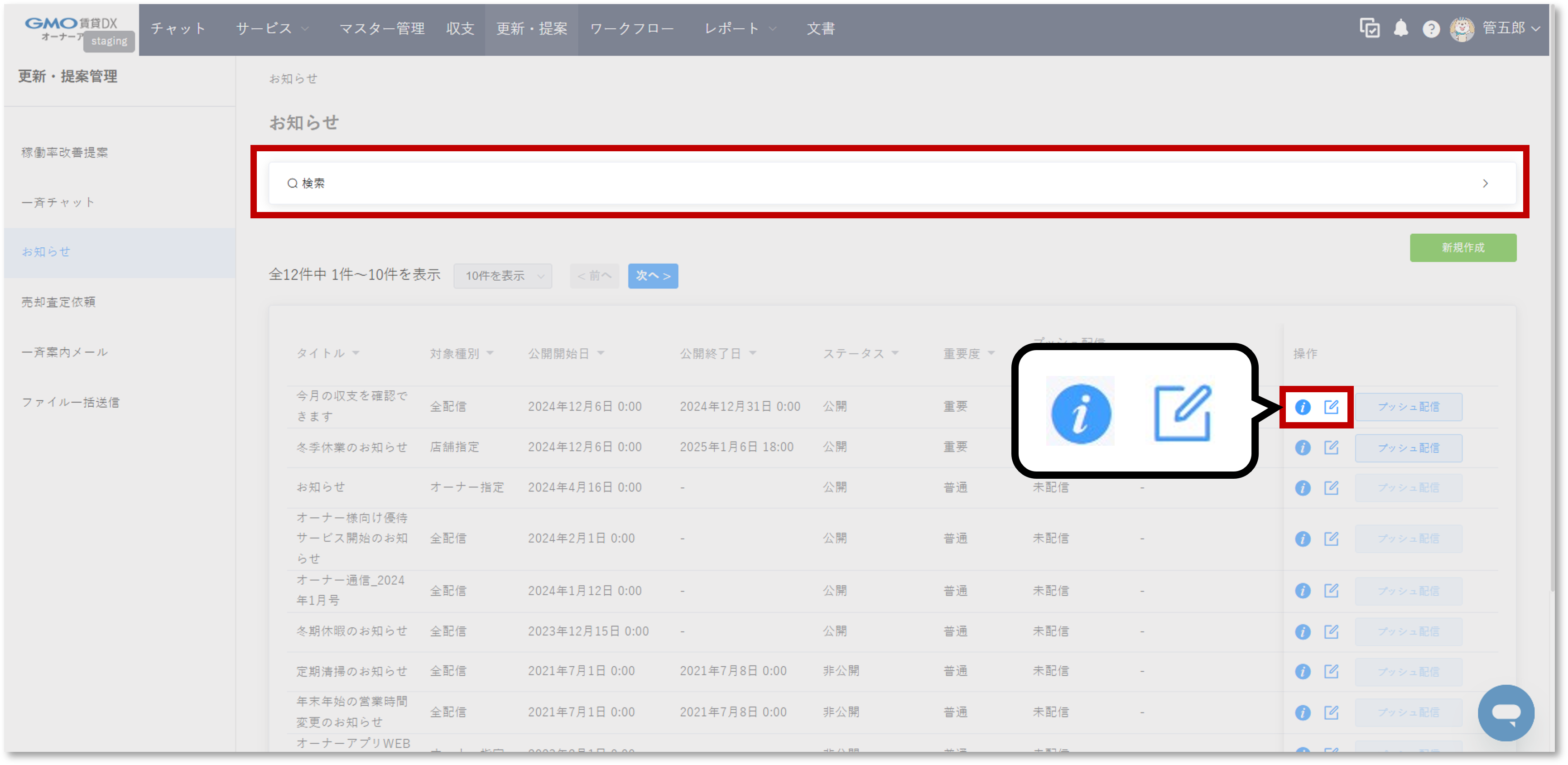Open ワークフロー in top navigation
This screenshot has width=1568, height=765.
[632, 29]
